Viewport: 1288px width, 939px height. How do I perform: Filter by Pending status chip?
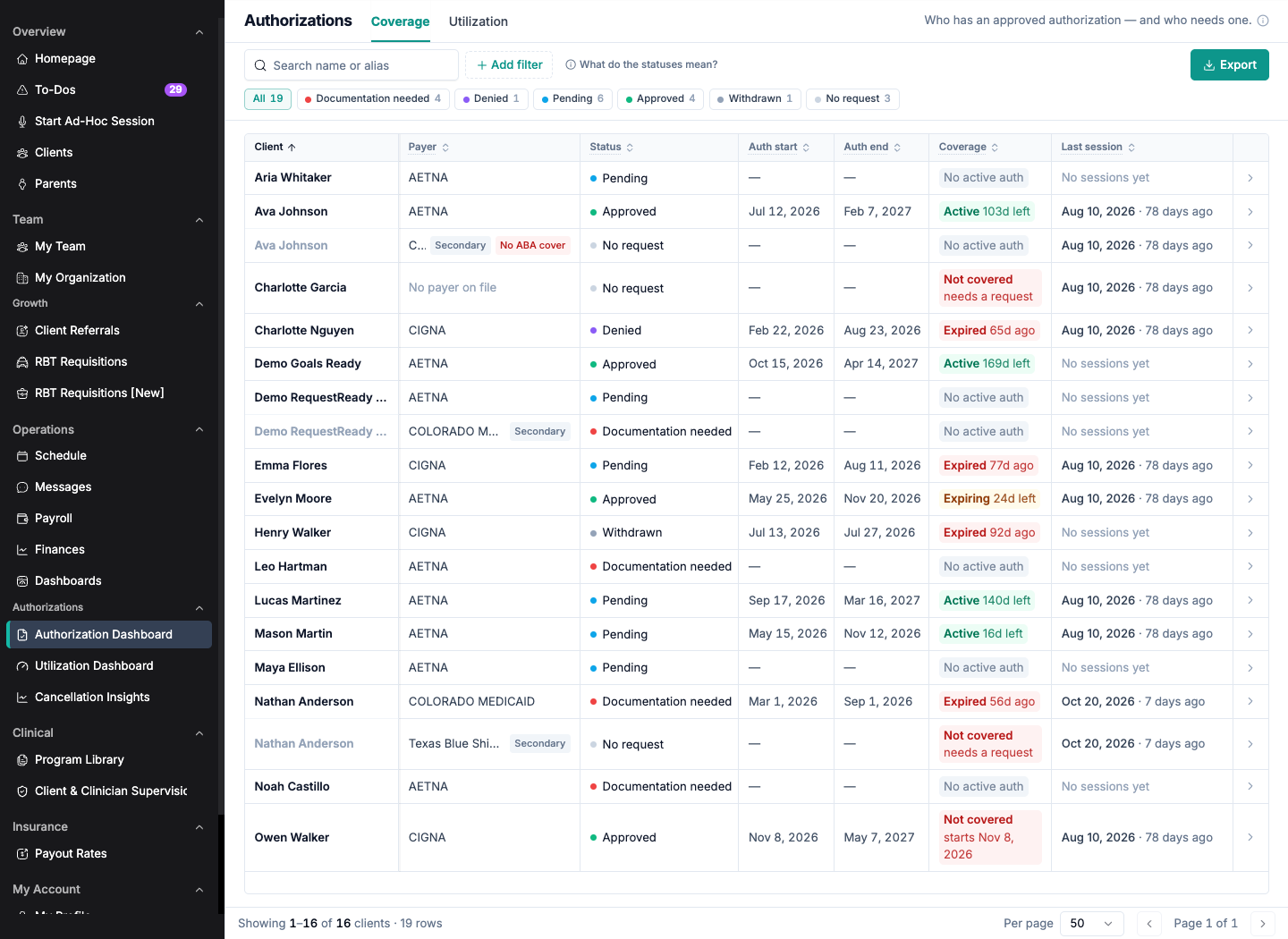click(x=572, y=99)
